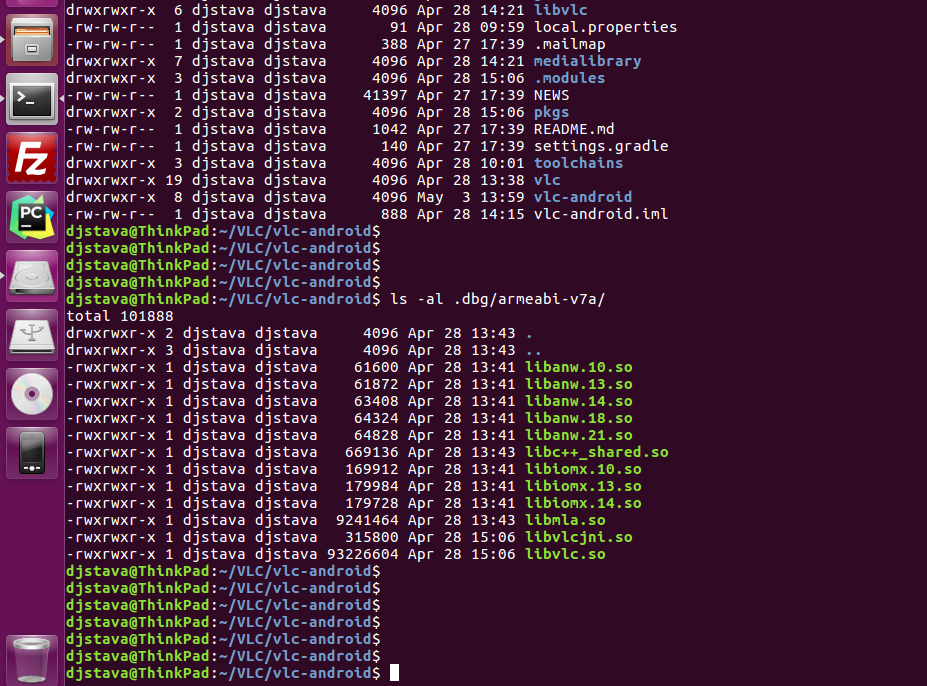Image resolution: width=927 pixels, height=686 pixels.
Task: Click libanw.21.so in the listing
Action: [x=578, y=435]
